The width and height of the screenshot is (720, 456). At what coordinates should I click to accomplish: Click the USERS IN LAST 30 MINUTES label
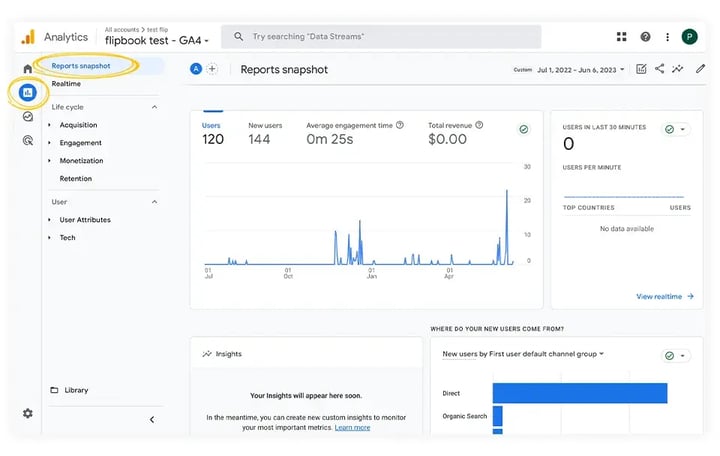coord(604,127)
